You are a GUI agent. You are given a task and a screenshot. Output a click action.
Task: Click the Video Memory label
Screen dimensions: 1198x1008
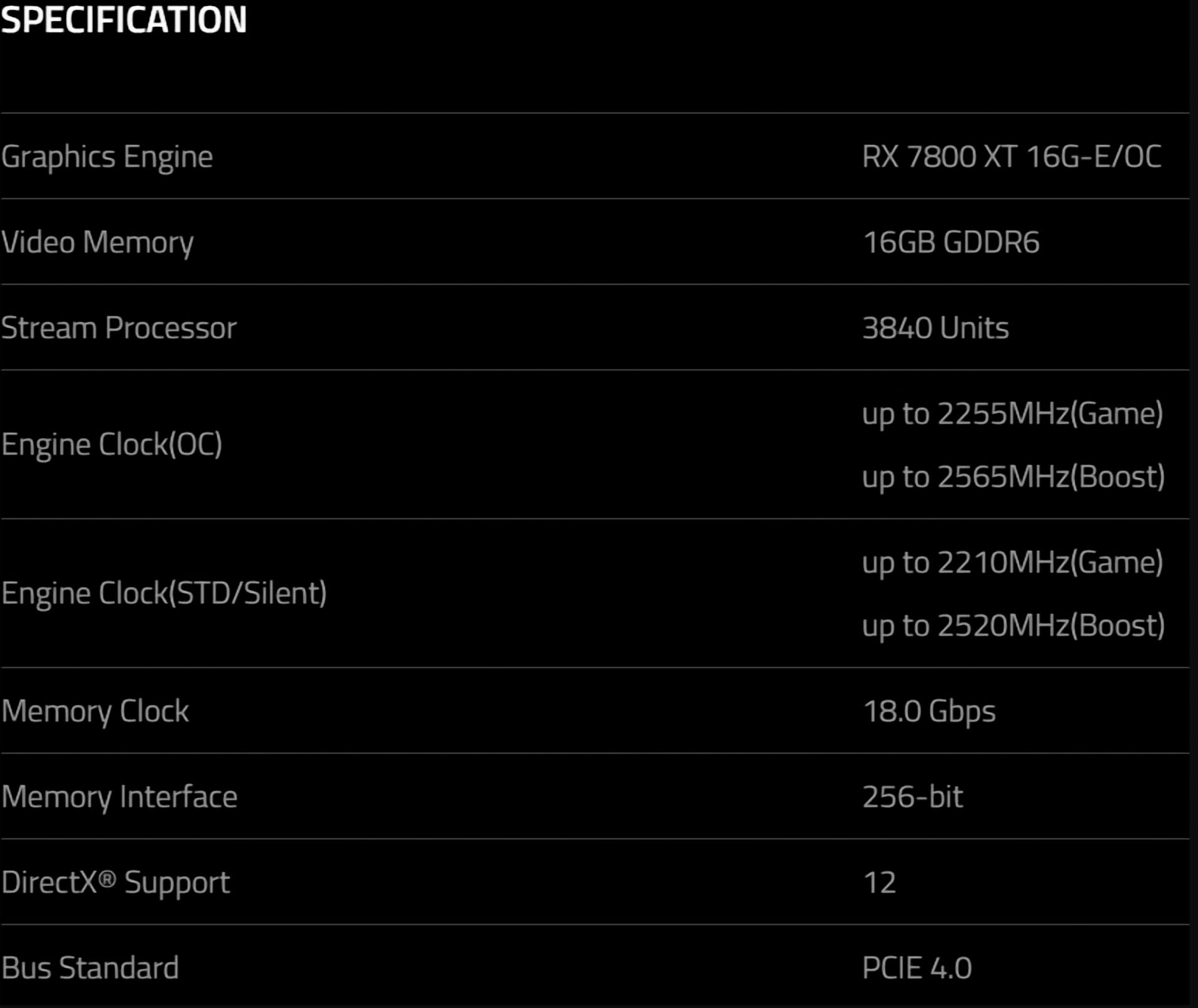point(97,242)
